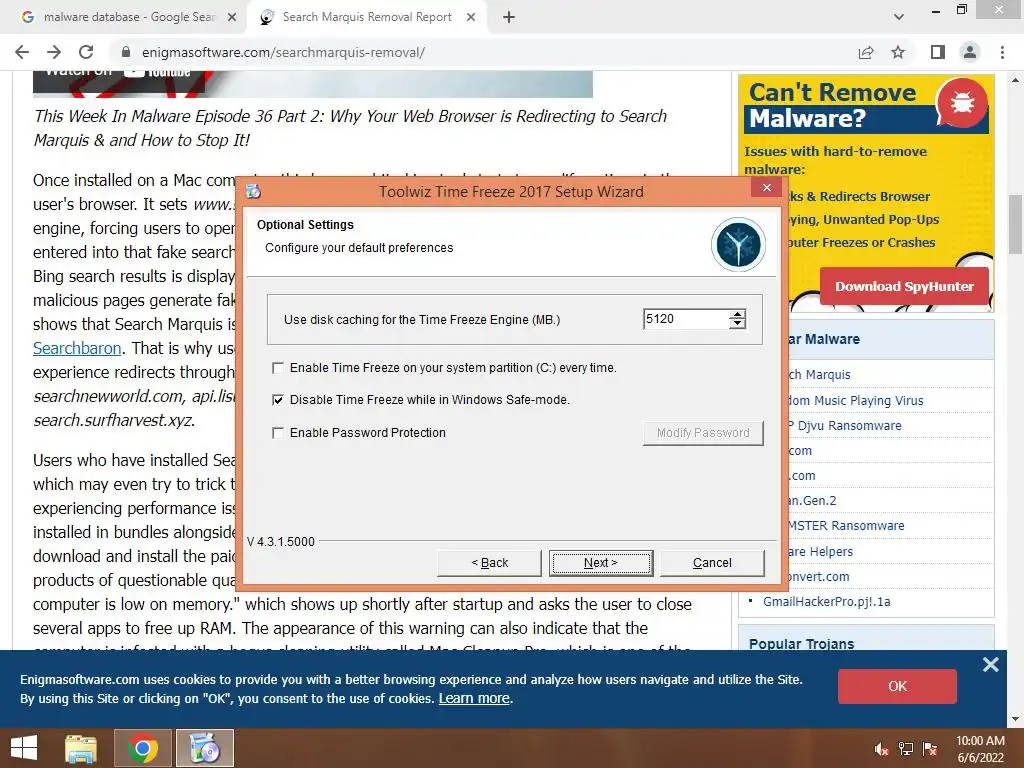The image size is (1024, 768).
Task: Click the network tray icon
Action: coord(905,749)
